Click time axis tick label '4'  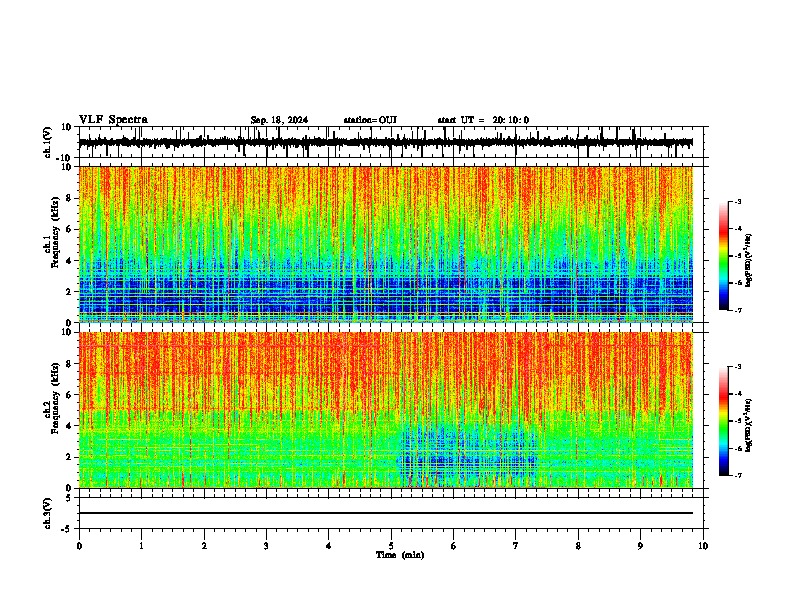coord(329,546)
